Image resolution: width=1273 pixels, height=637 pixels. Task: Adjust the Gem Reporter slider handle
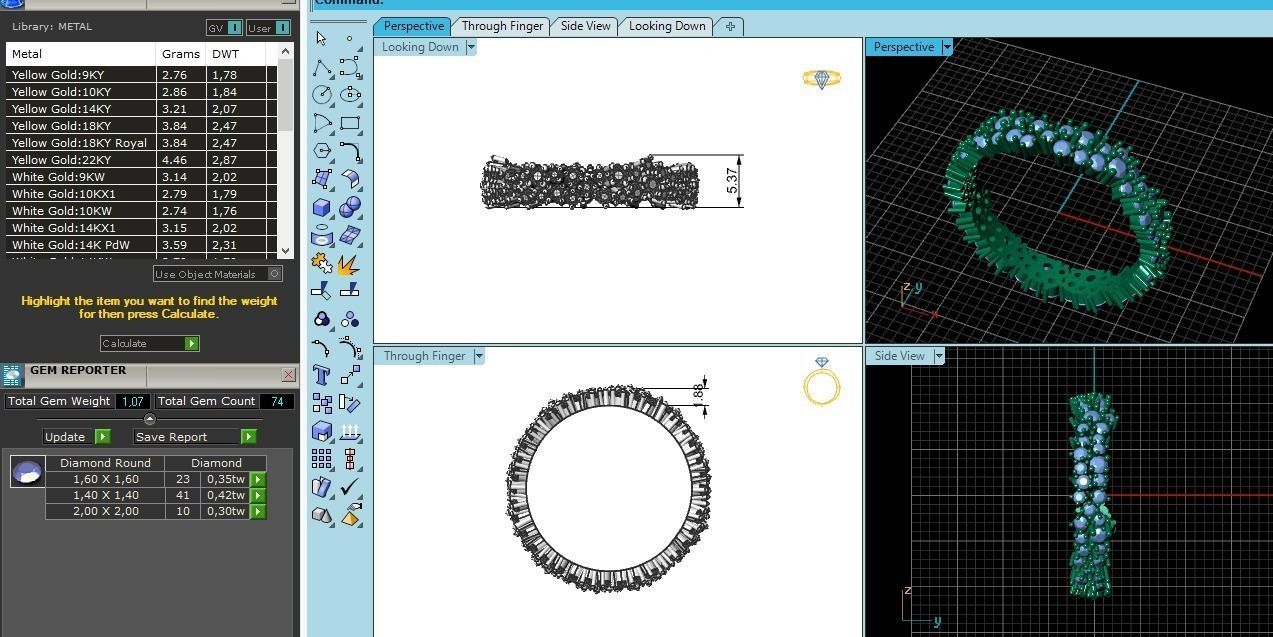click(x=150, y=419)
